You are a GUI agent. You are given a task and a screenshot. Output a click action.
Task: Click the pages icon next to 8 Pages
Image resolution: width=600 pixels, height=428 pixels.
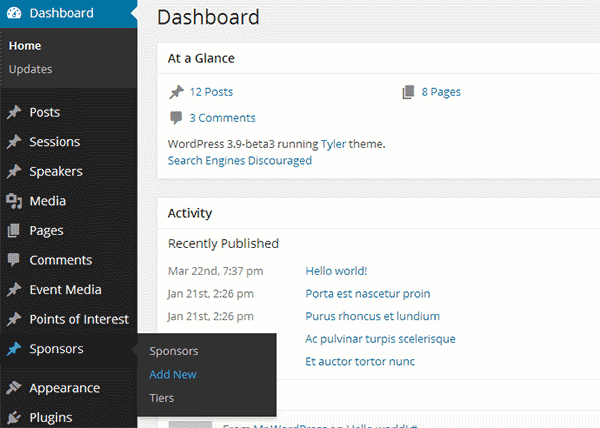408,92
